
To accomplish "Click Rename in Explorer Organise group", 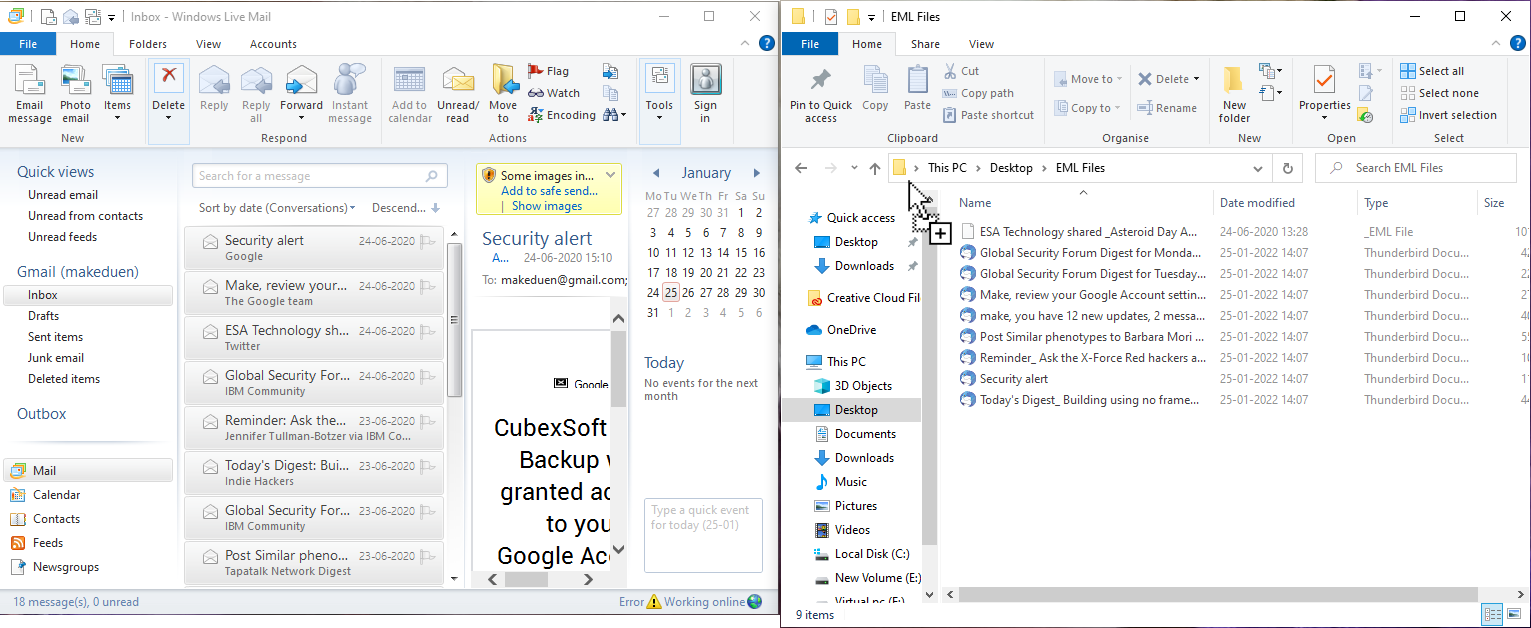I will [x=1167, y=108].
